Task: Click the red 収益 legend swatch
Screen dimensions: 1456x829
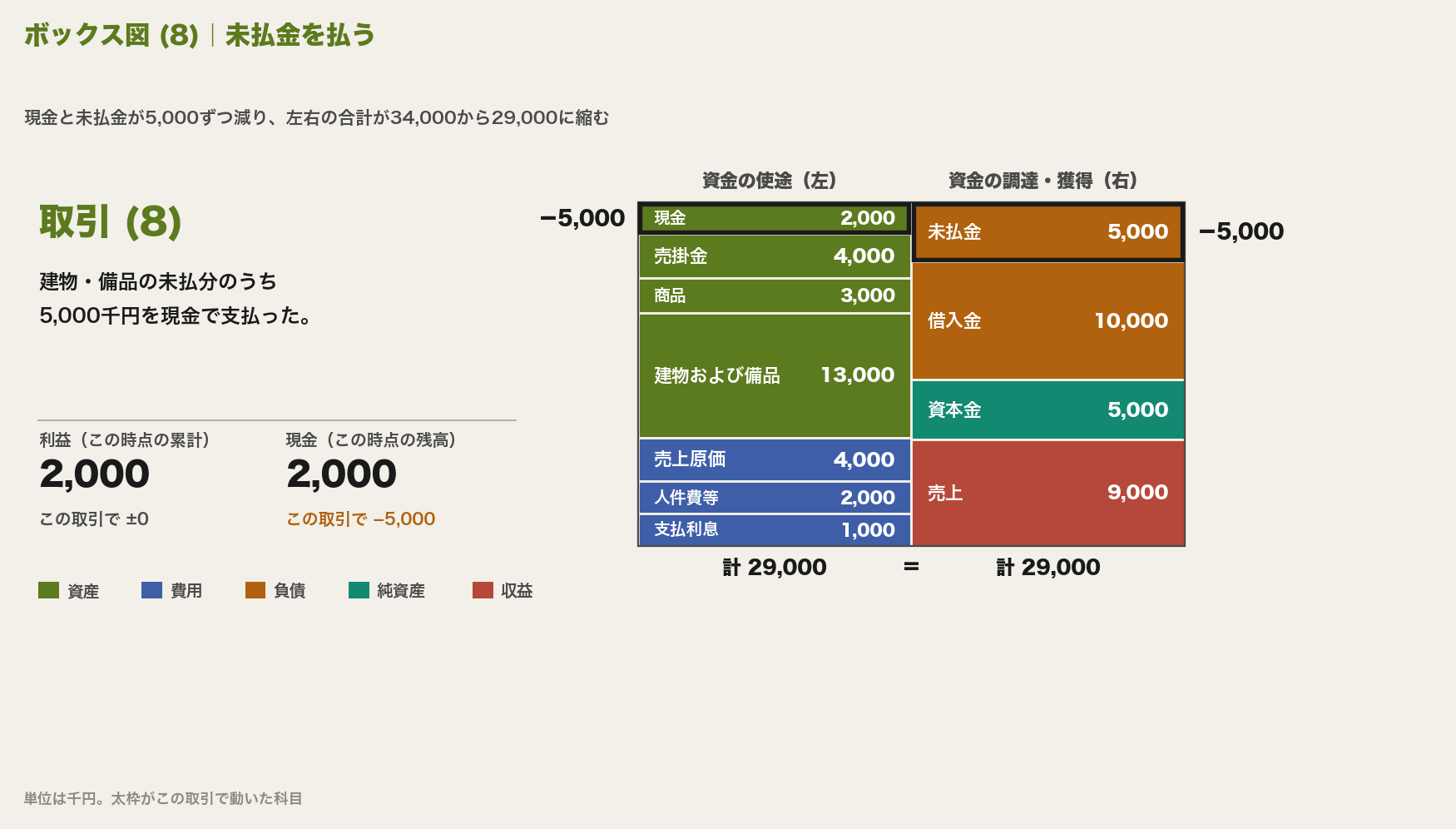Action: click(483, 590)
